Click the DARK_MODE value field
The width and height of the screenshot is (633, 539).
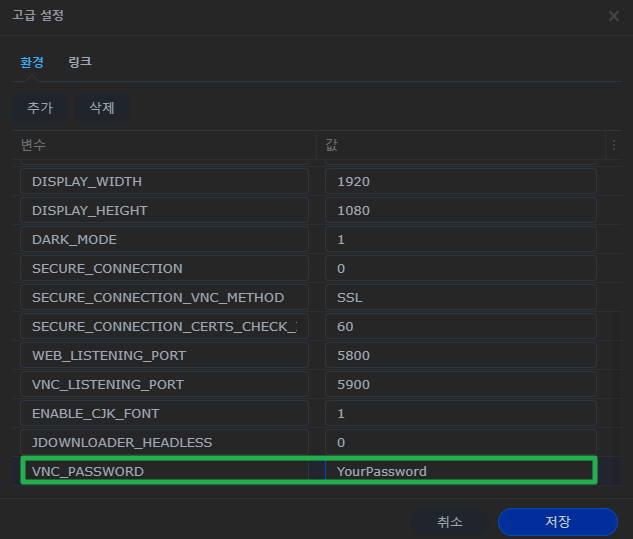(460, 240)
